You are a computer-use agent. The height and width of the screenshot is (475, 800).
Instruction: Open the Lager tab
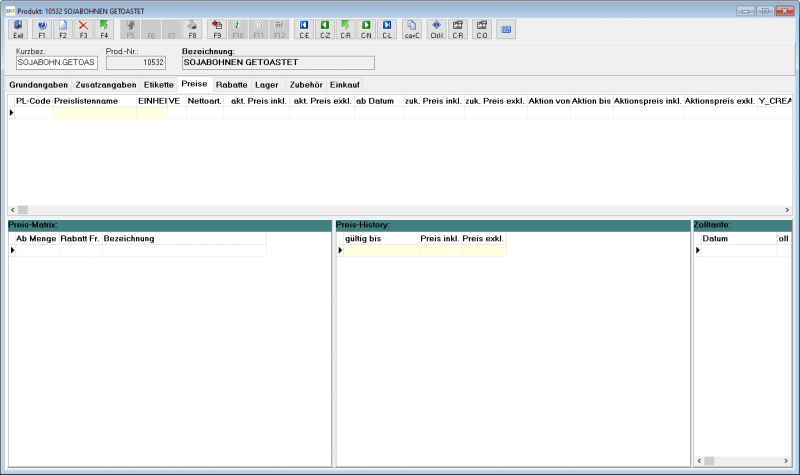click(267, 85)
